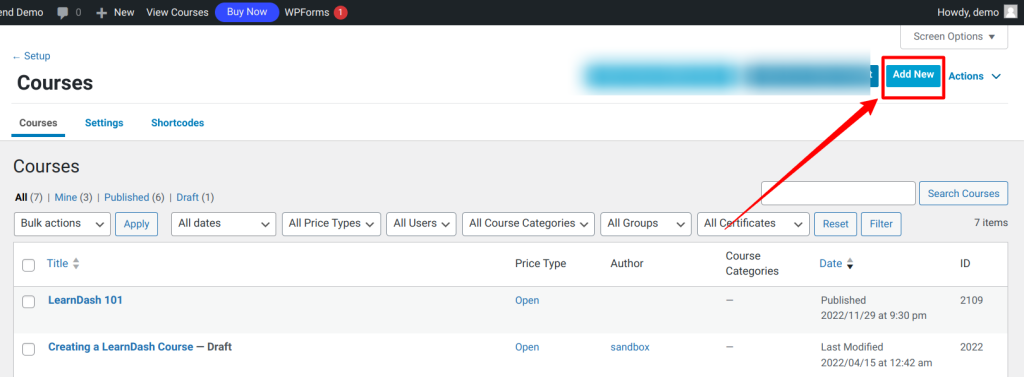Click the sandbox author link
1024x377 pixels.
tap(630, 347)
